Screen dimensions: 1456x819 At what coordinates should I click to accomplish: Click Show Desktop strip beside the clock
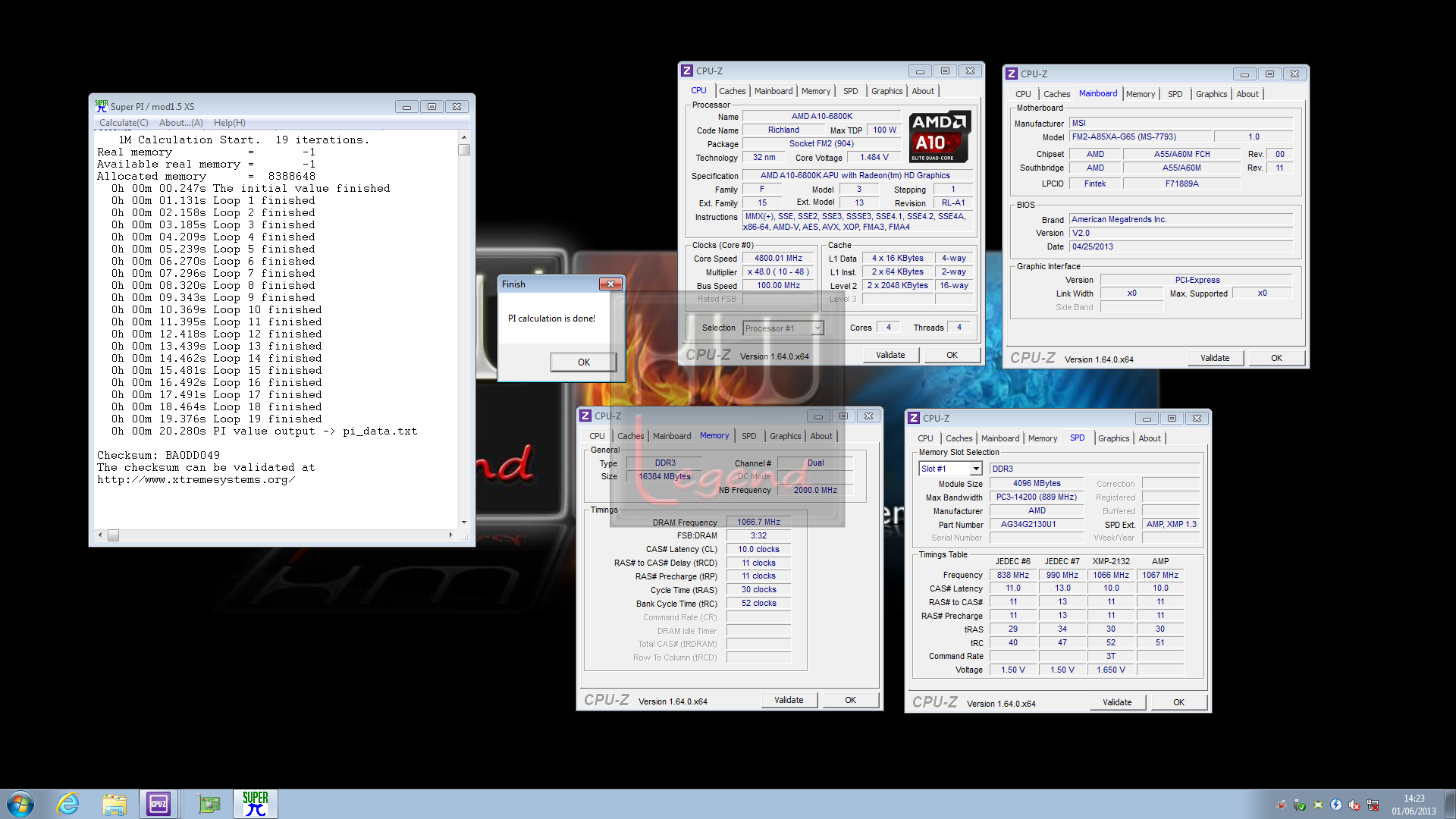point(1450,804)
